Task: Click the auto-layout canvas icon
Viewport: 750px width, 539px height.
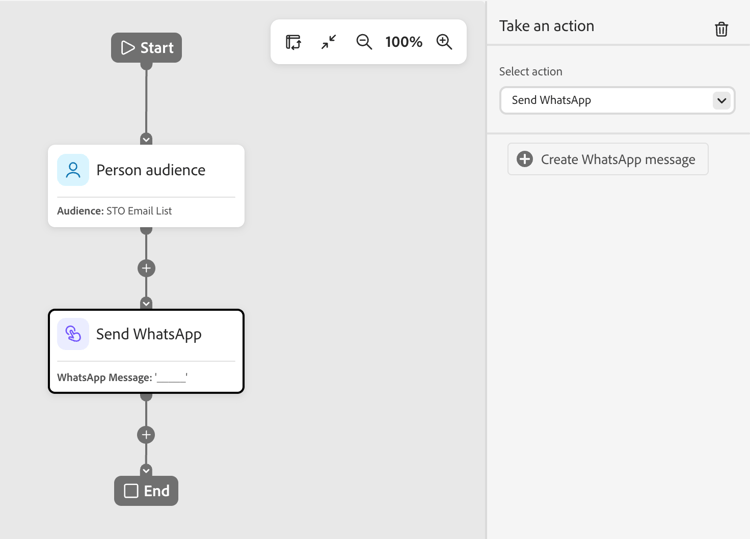Action: click(293, 42)
